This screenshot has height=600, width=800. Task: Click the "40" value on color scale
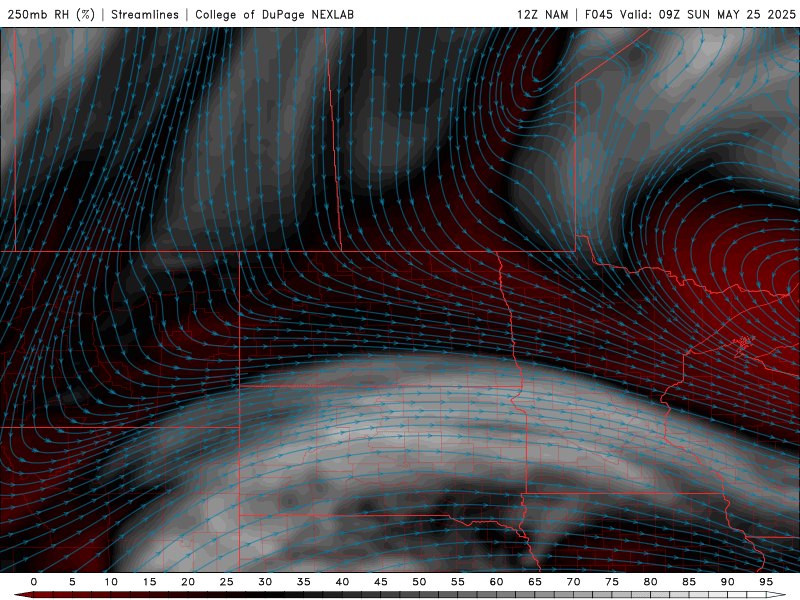click(x=342, y=582)
